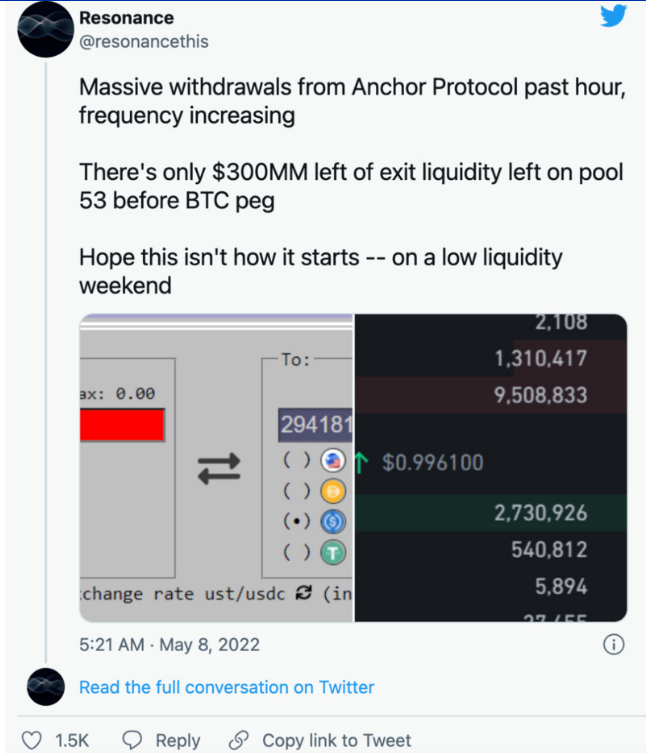Click the Twitter bird logo

tap(613, 16)
